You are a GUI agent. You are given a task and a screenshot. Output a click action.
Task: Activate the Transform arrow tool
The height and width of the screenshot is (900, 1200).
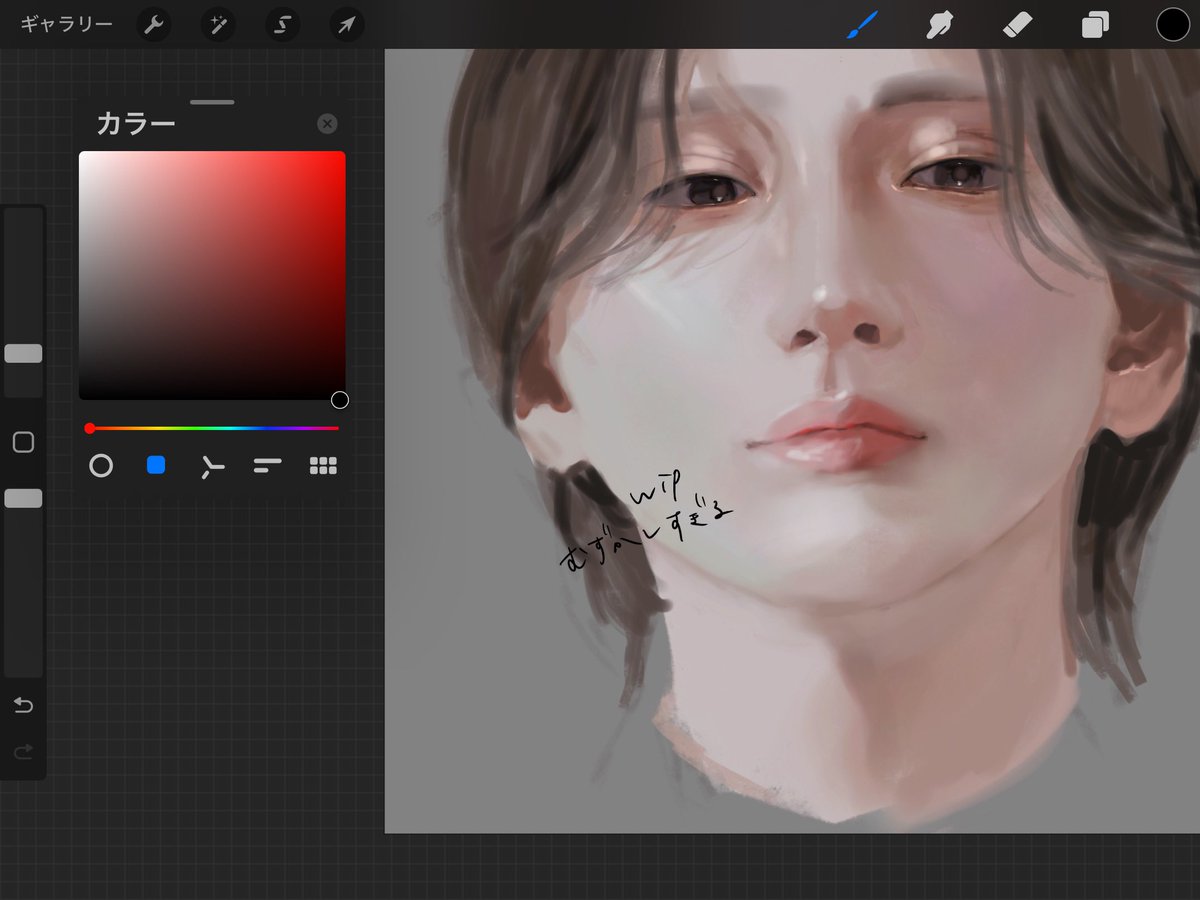(346, 25)
